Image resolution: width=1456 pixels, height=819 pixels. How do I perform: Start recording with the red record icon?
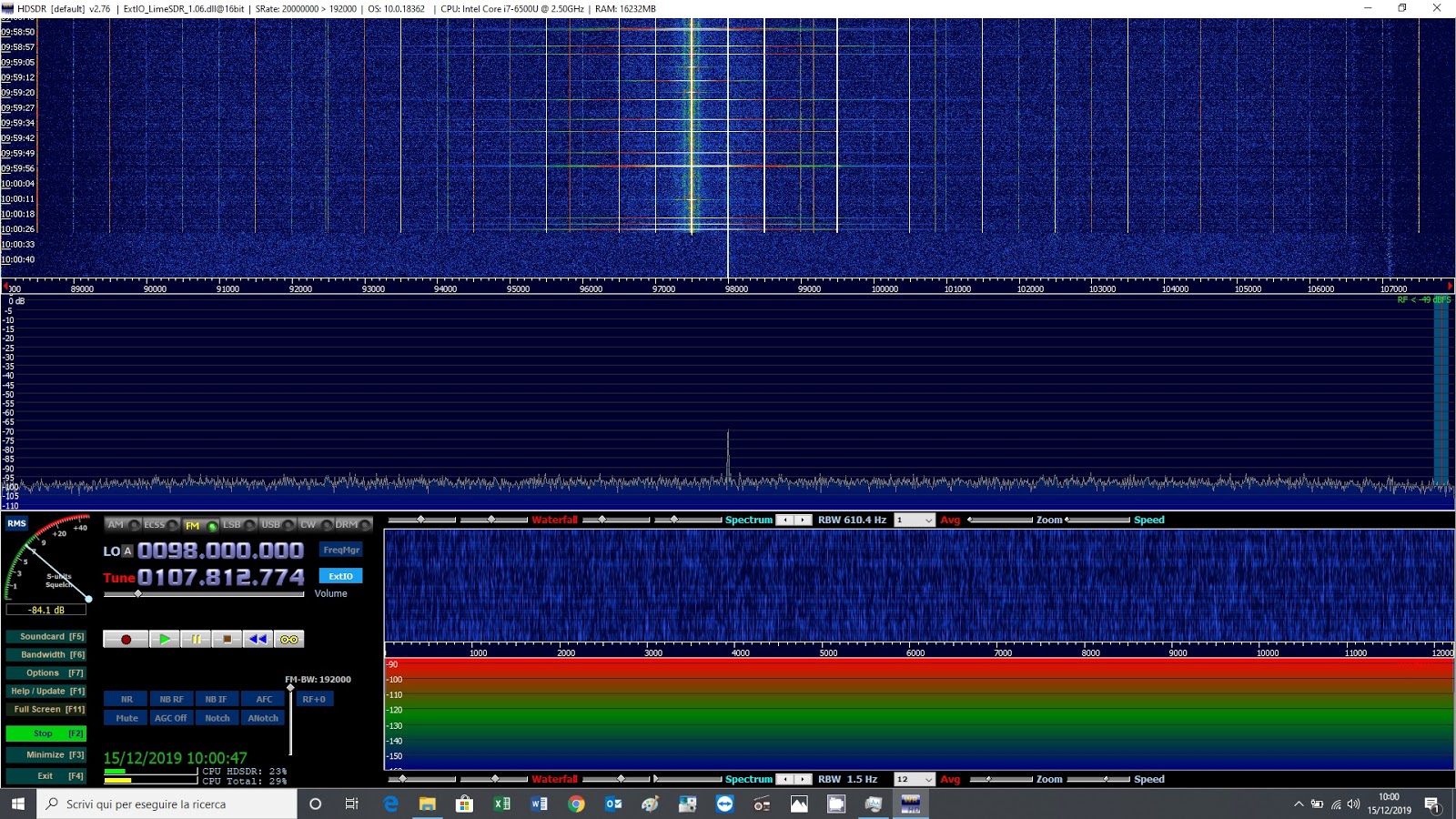pos(126,638)
